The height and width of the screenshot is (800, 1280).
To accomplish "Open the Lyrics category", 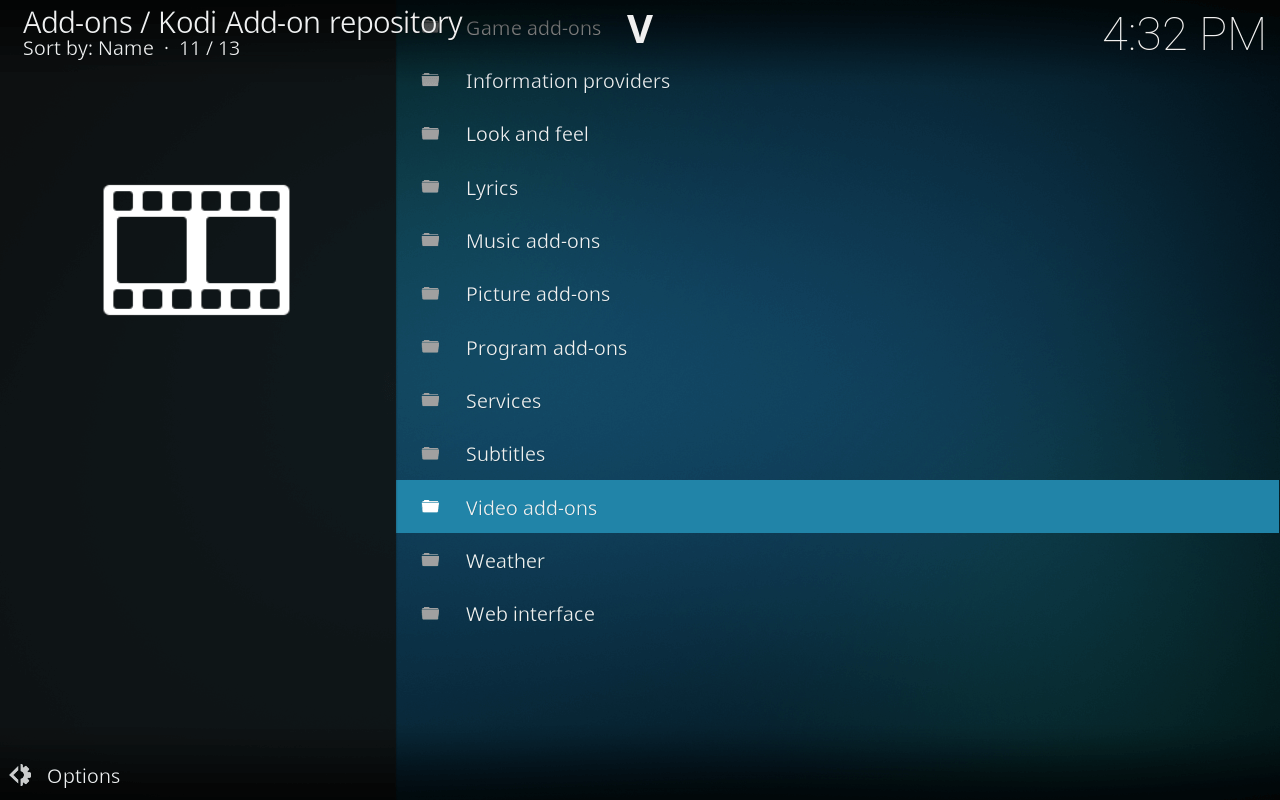I will pyautogui.click(x=838, y=187).
